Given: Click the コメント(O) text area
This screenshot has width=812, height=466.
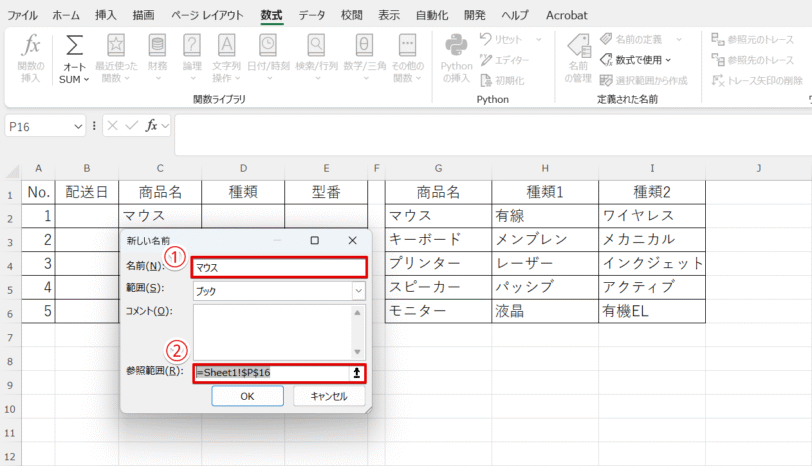Looking at the screenshot, I should (x=273, y=331).
